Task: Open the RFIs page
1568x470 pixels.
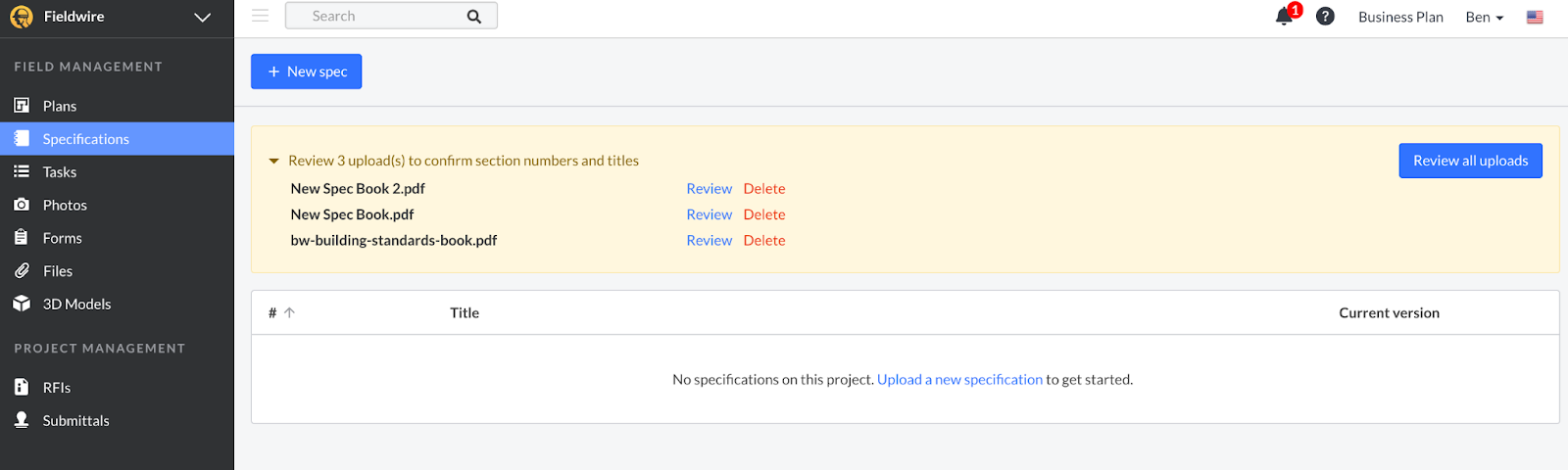Action: tap(57, 388)
